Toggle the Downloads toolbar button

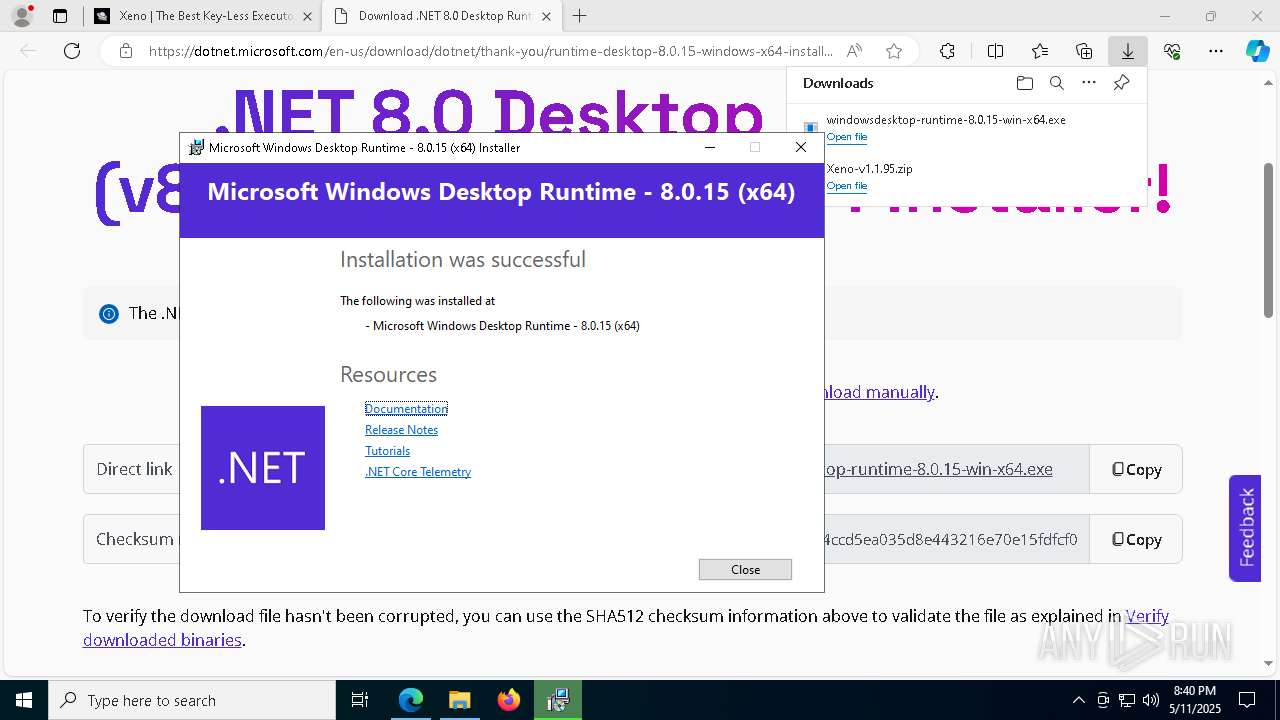click(1128, 51)
